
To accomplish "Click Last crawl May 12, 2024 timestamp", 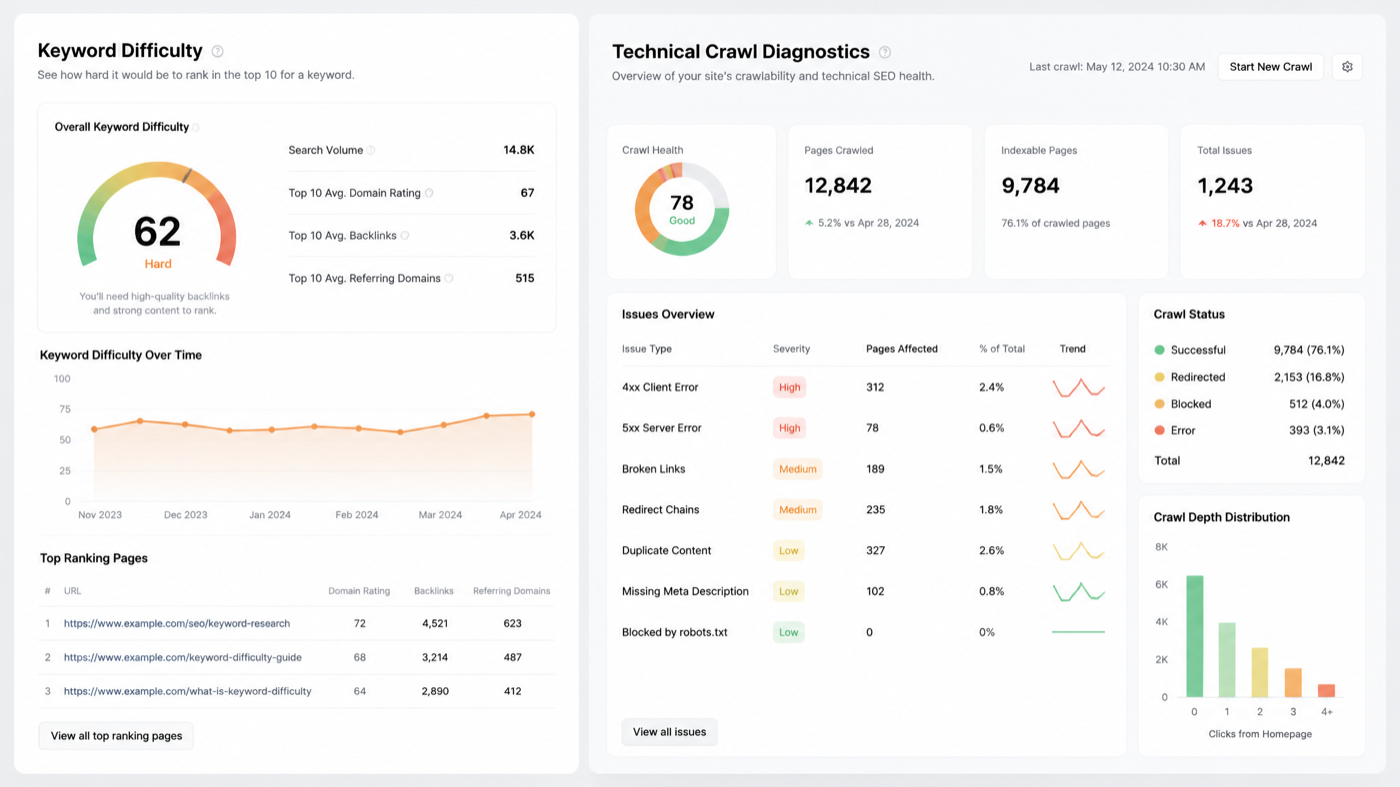I will coord(1117,67).
